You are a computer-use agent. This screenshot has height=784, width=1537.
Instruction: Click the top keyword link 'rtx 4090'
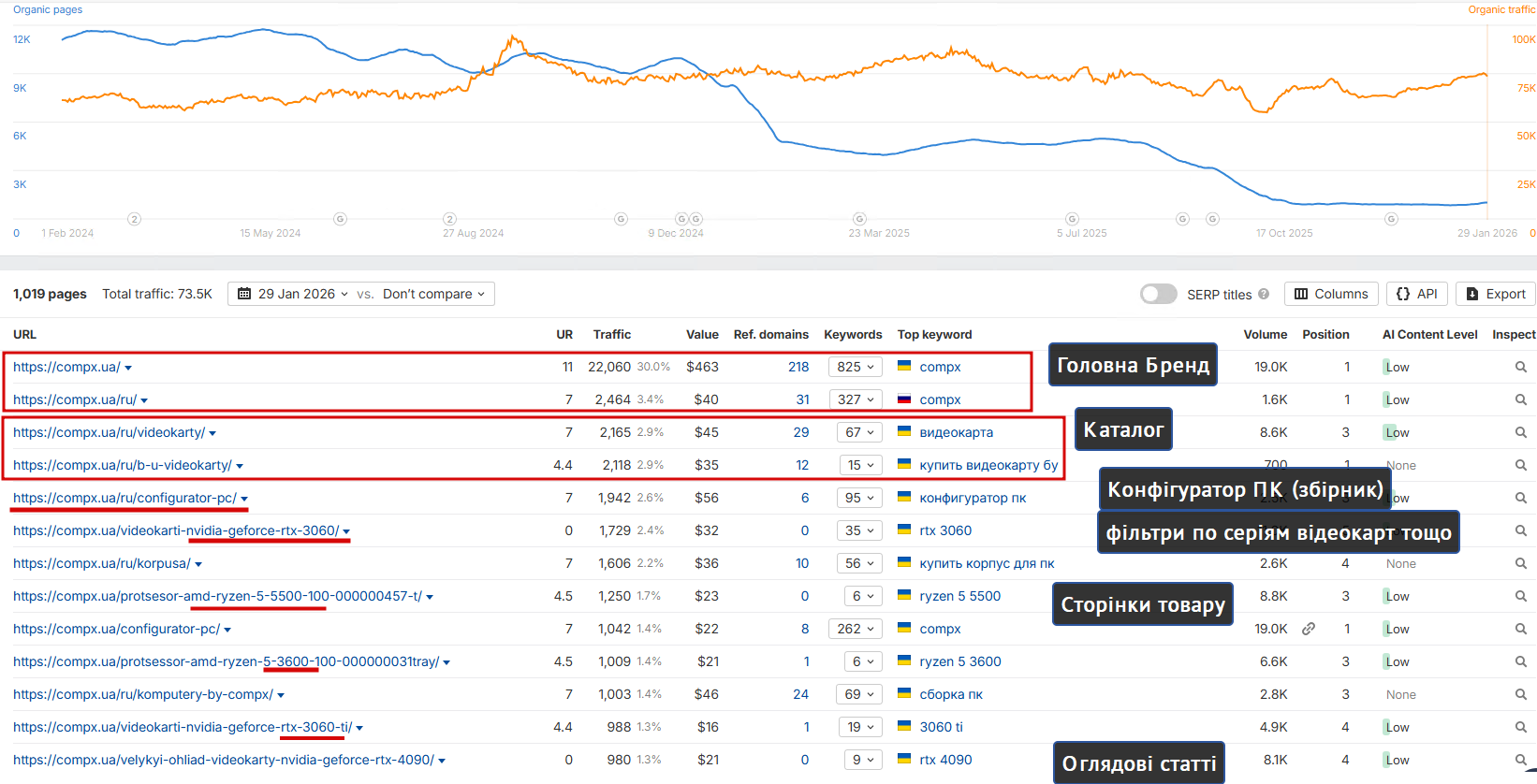(x=945, y=760)
